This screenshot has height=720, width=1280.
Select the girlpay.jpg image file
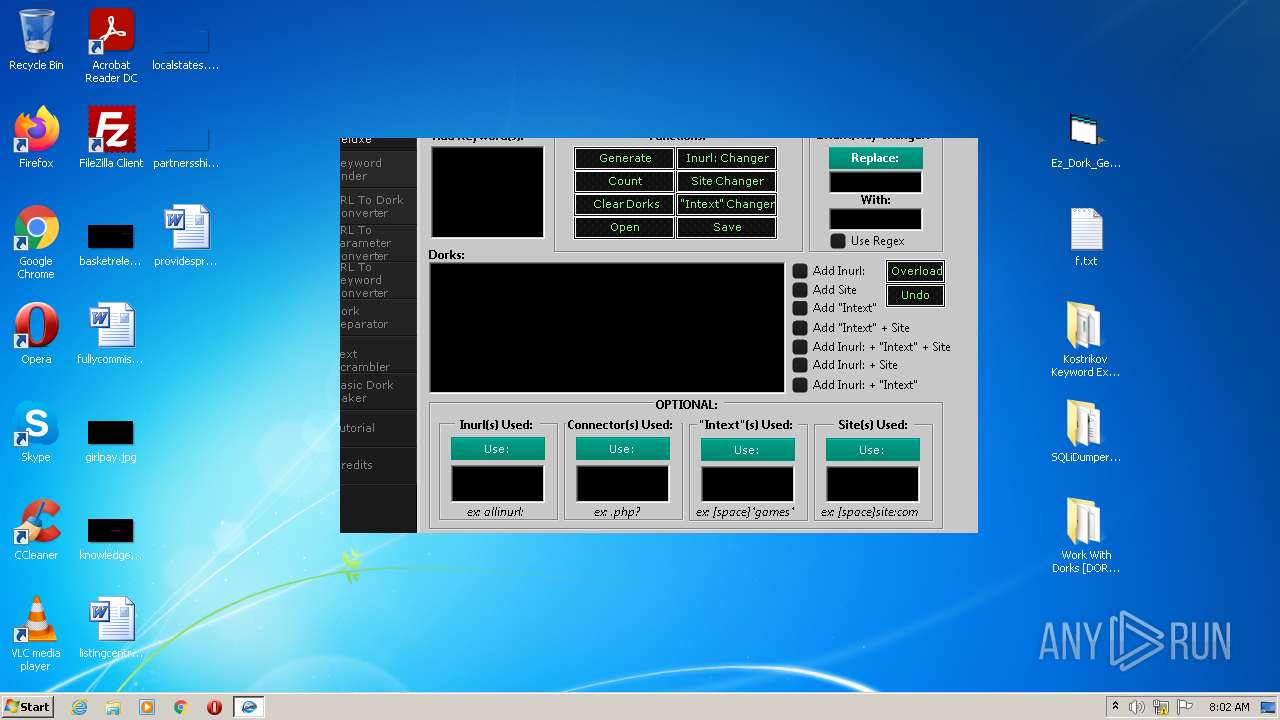tap(111, 439)
